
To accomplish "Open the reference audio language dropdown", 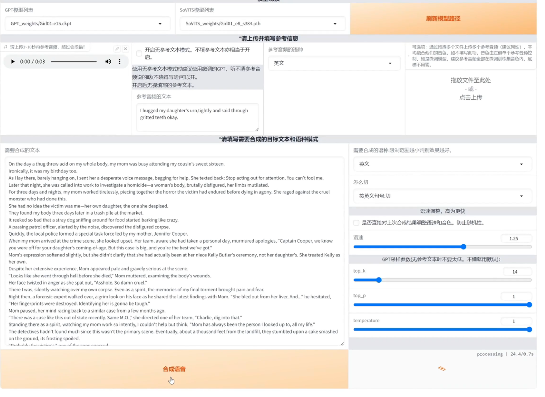I will point(334,63).
